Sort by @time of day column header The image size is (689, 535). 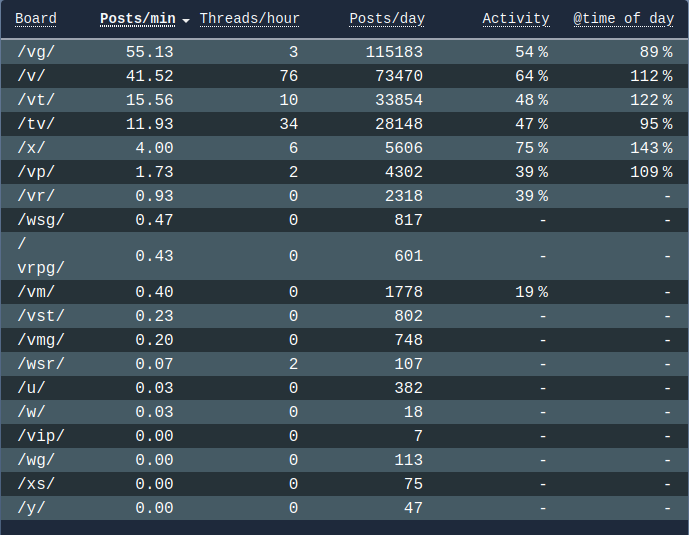[624, 18]
